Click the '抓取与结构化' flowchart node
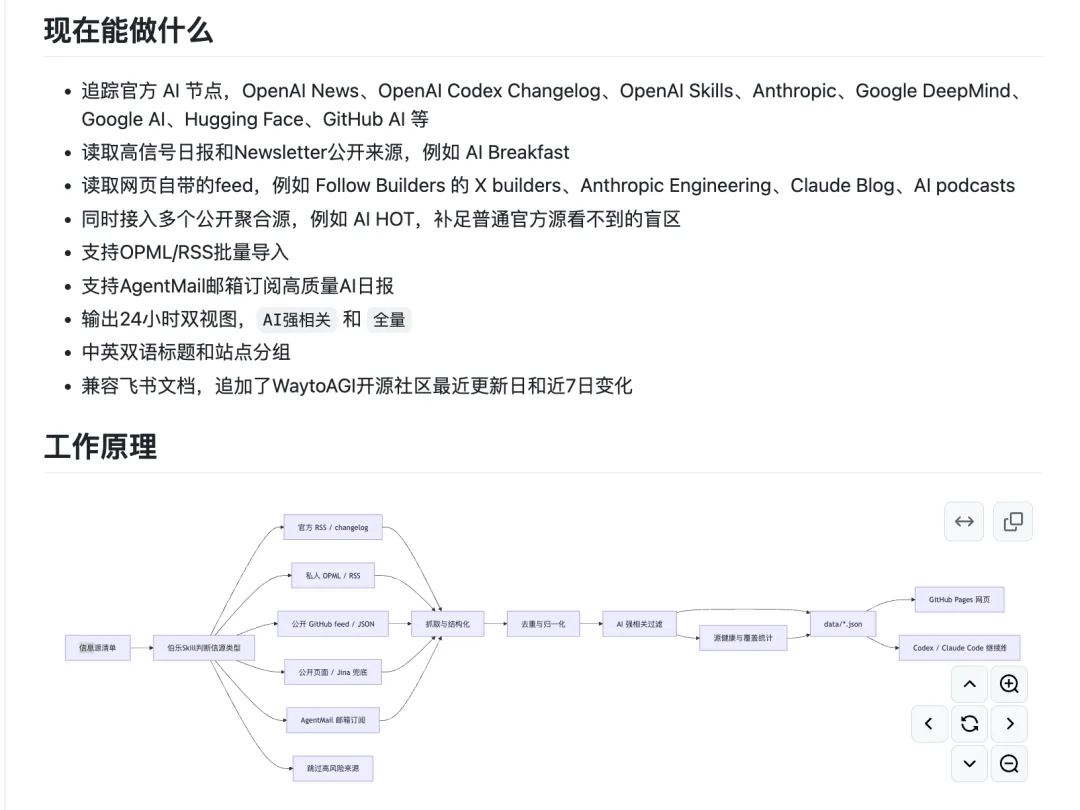 pyautogui.click(x=448, y=624)
